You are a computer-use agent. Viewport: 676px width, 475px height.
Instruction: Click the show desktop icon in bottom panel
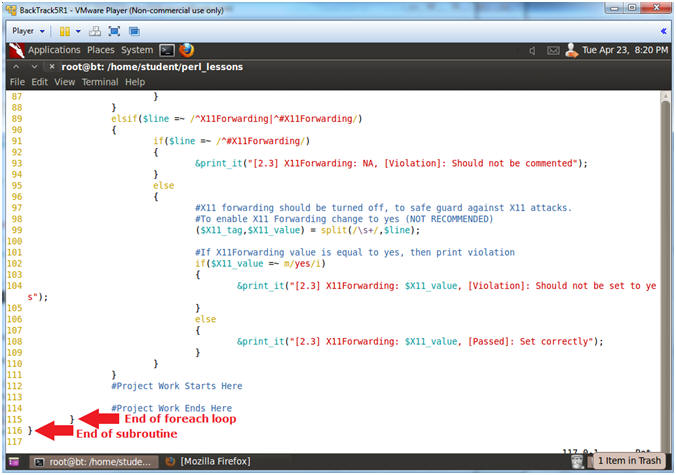tap(14, 462)
